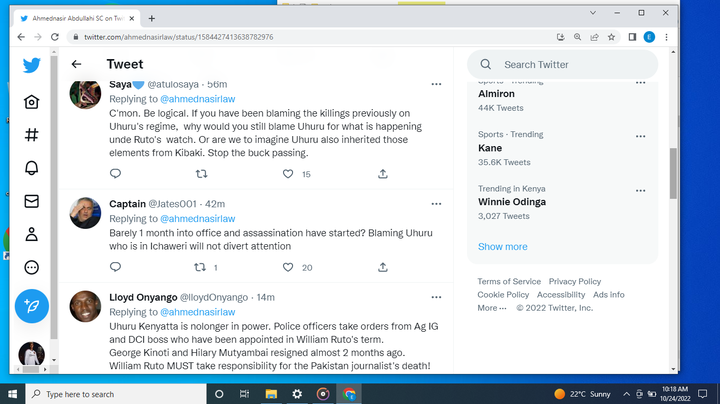Click the Twitter bird logo
The height and width of the screenshot is (404, 720).
31,65
